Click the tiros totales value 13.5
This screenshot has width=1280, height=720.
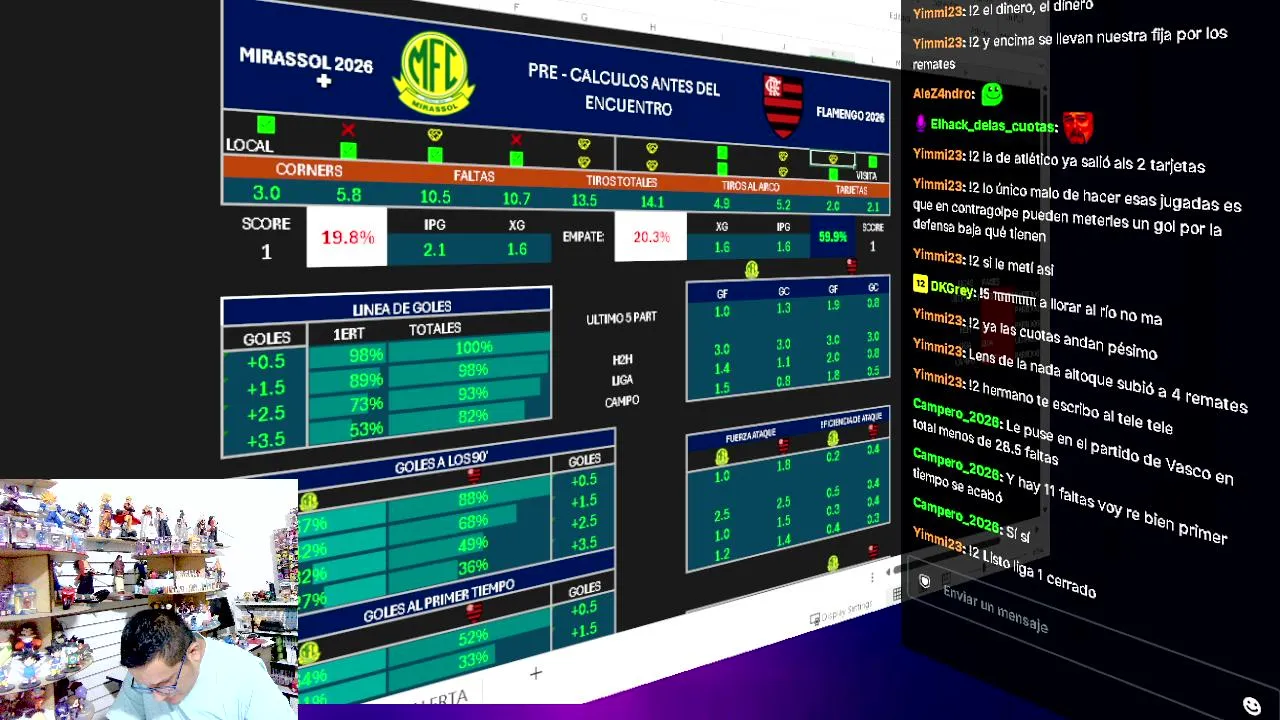click(584, 200)
